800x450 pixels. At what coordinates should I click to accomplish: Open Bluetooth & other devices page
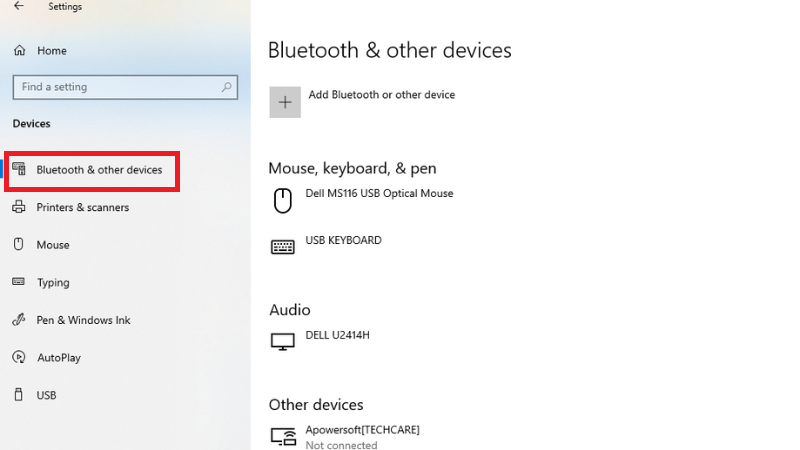pos(99,170)
